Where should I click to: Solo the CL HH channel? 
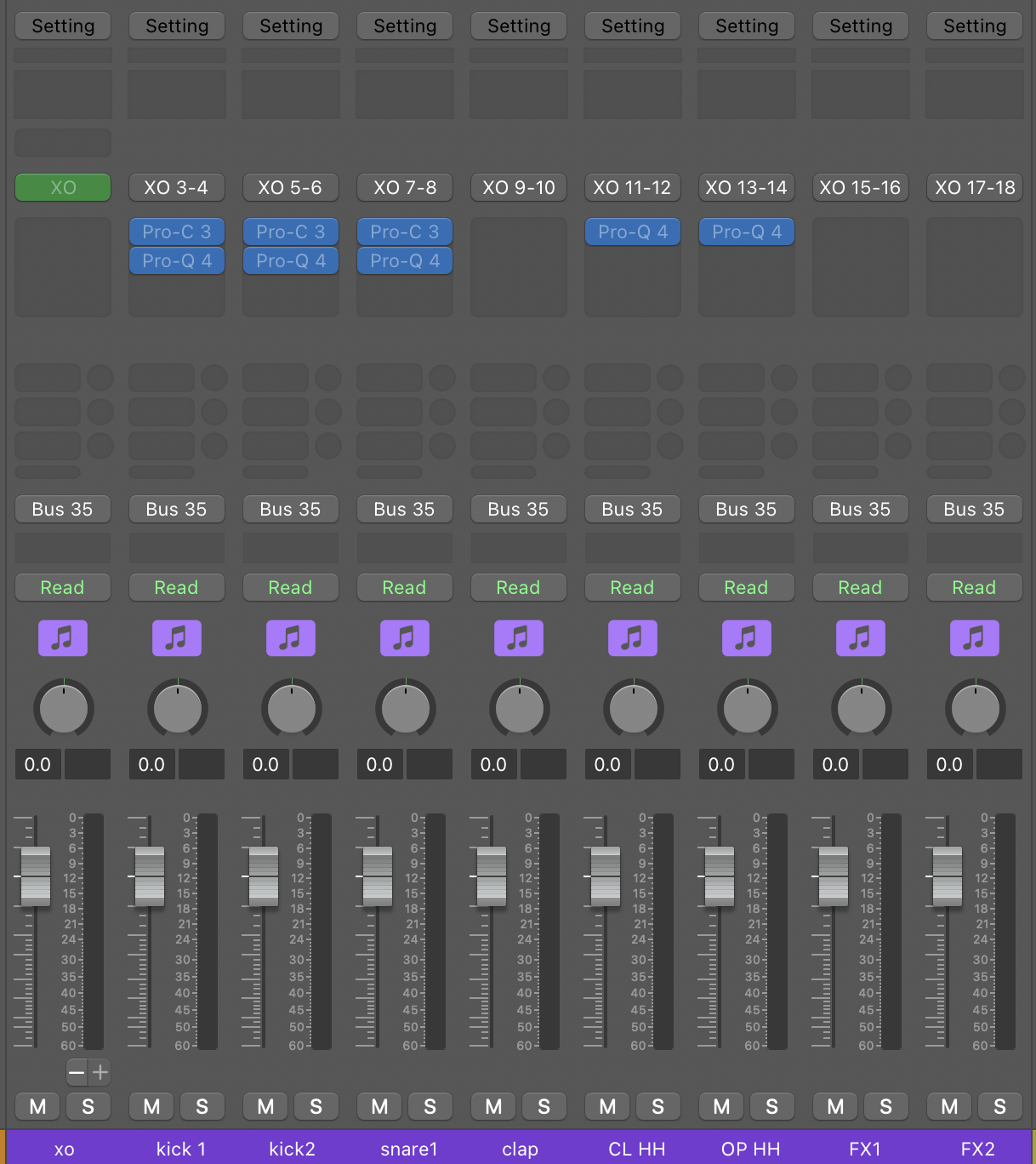658,1106
